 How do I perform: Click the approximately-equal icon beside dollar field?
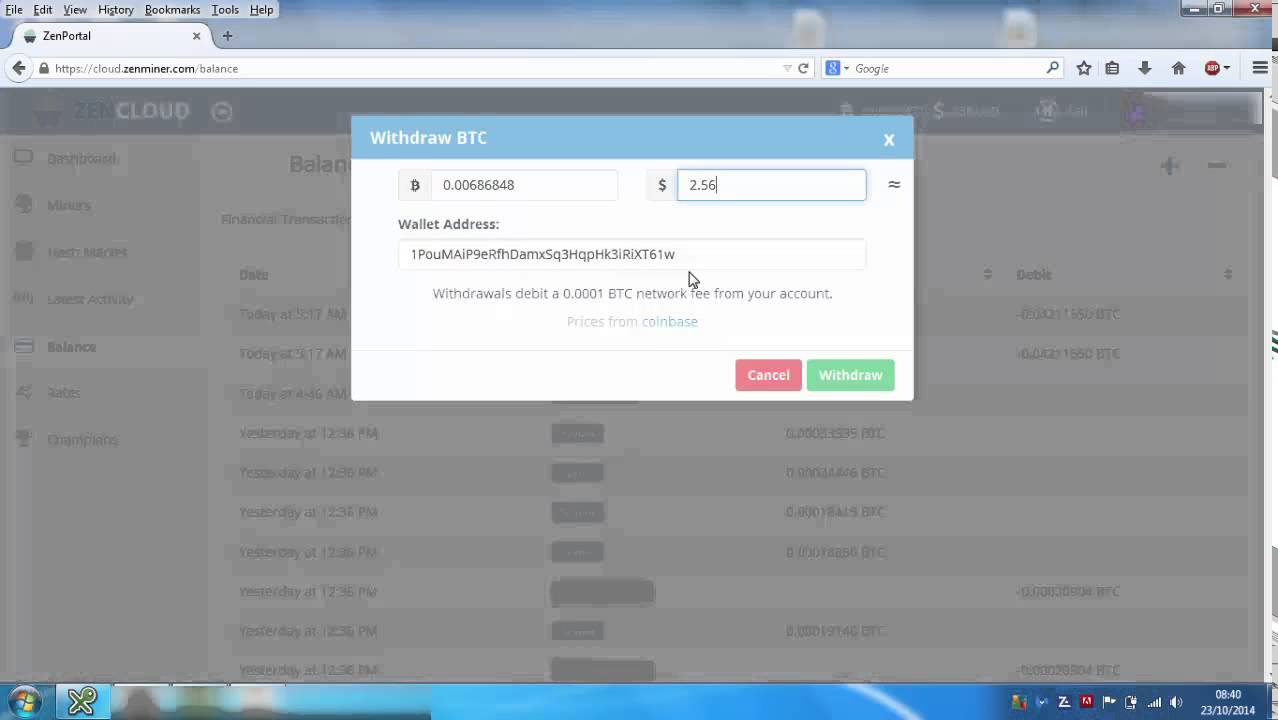894,185
